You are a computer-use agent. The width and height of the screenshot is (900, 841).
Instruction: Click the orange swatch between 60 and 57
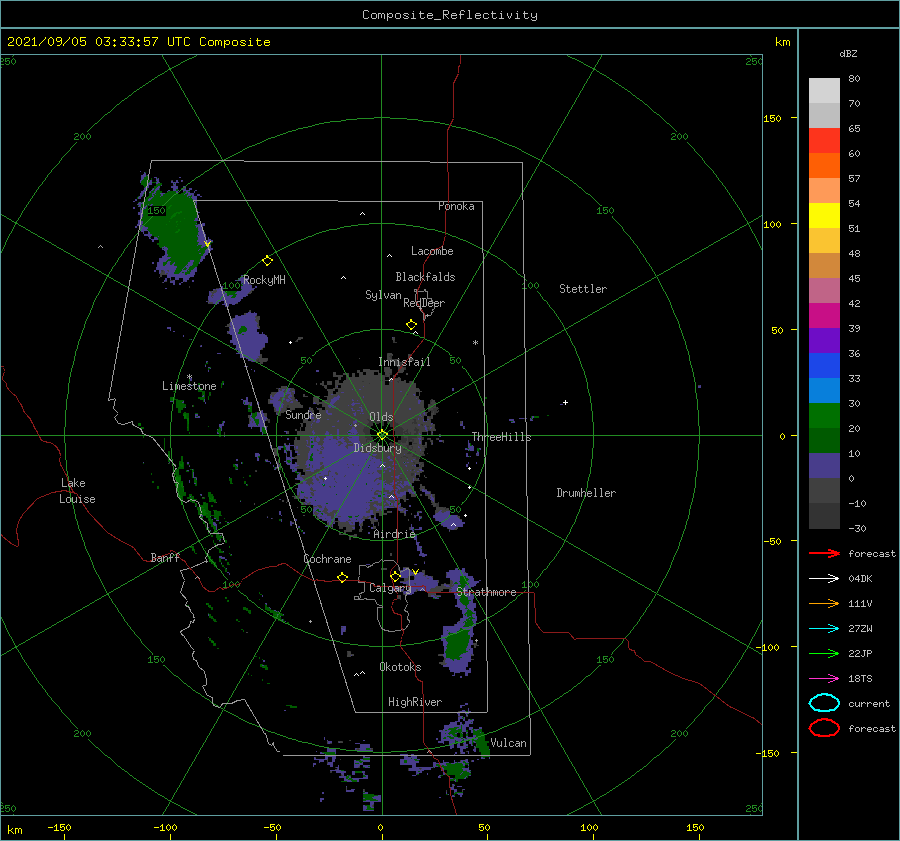pos(824,165)
